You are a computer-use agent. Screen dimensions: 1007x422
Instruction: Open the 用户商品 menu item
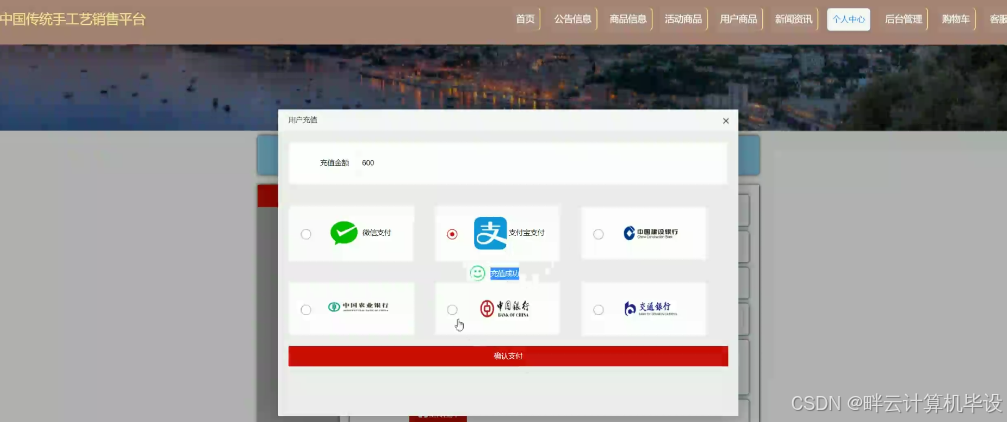click(739, 19)
